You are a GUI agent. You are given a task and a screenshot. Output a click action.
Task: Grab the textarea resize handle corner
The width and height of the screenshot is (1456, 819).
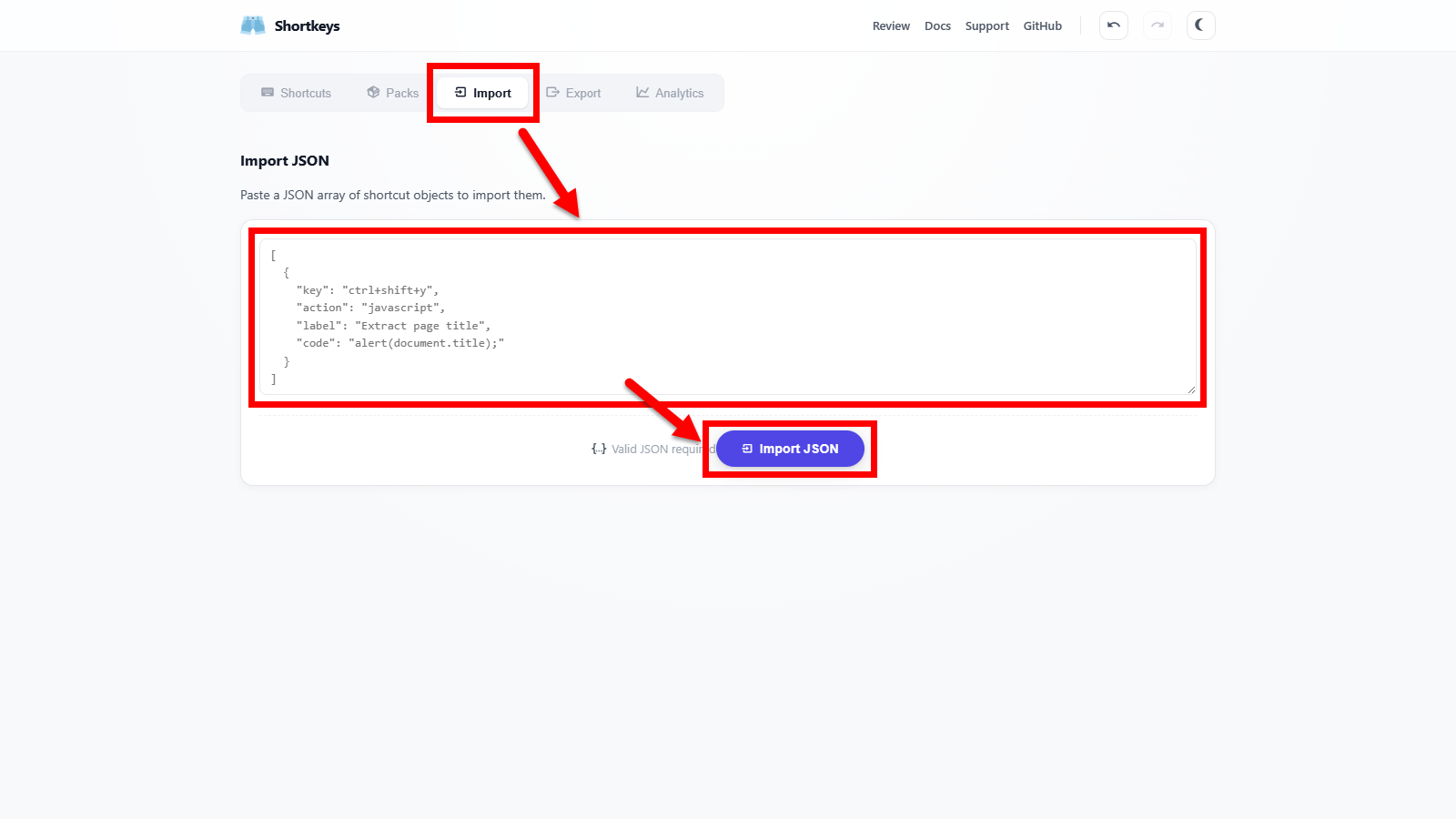click(x=1191, y=389)
